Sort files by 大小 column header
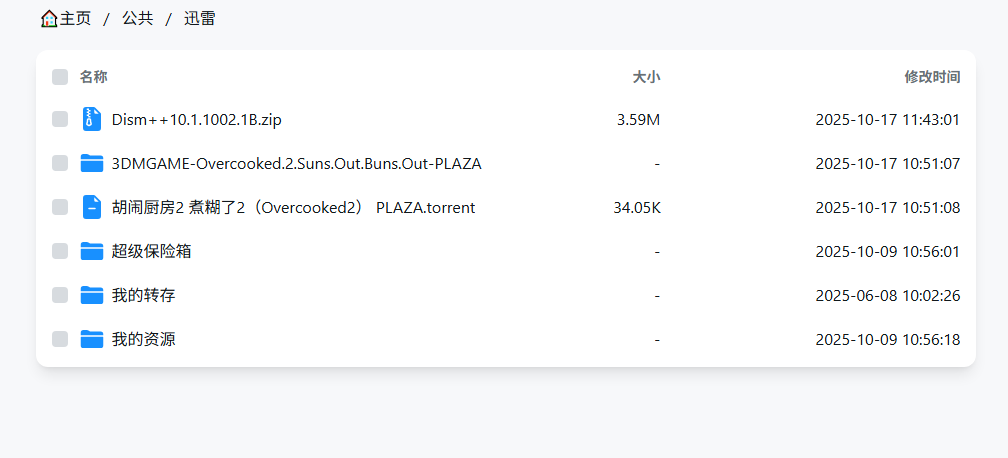Viewport: 1008px width, 458px height. 646,77
